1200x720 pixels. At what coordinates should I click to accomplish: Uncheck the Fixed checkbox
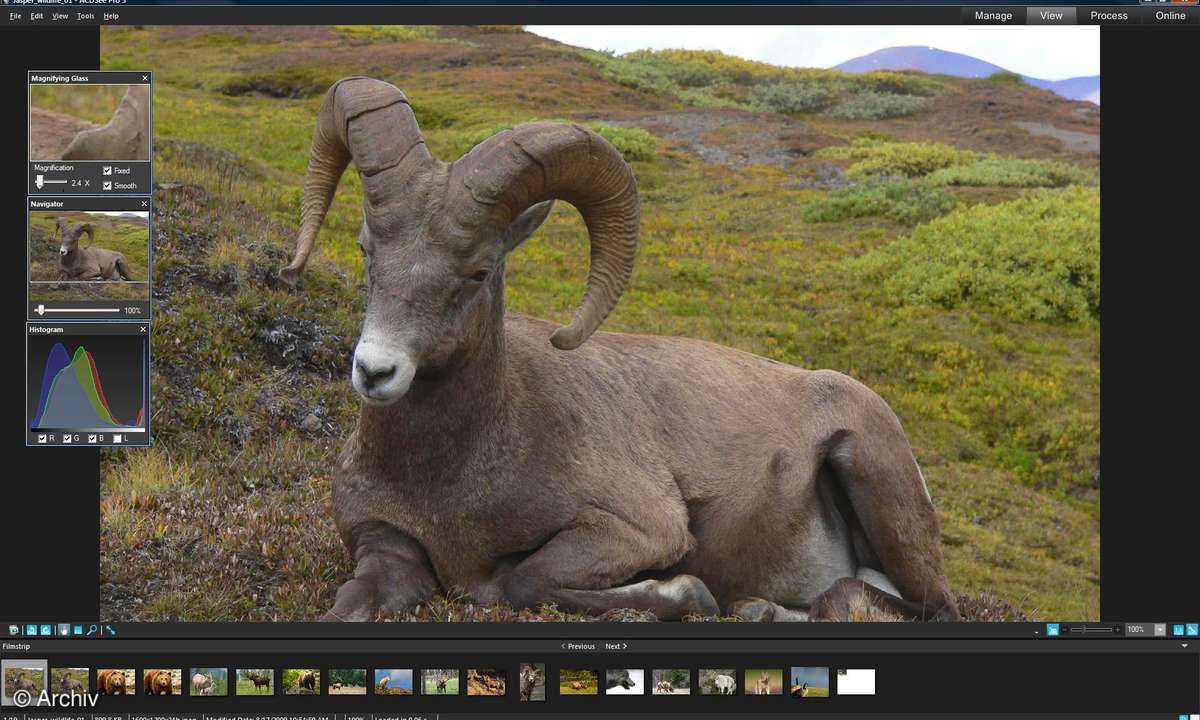[x=108, y=171]
